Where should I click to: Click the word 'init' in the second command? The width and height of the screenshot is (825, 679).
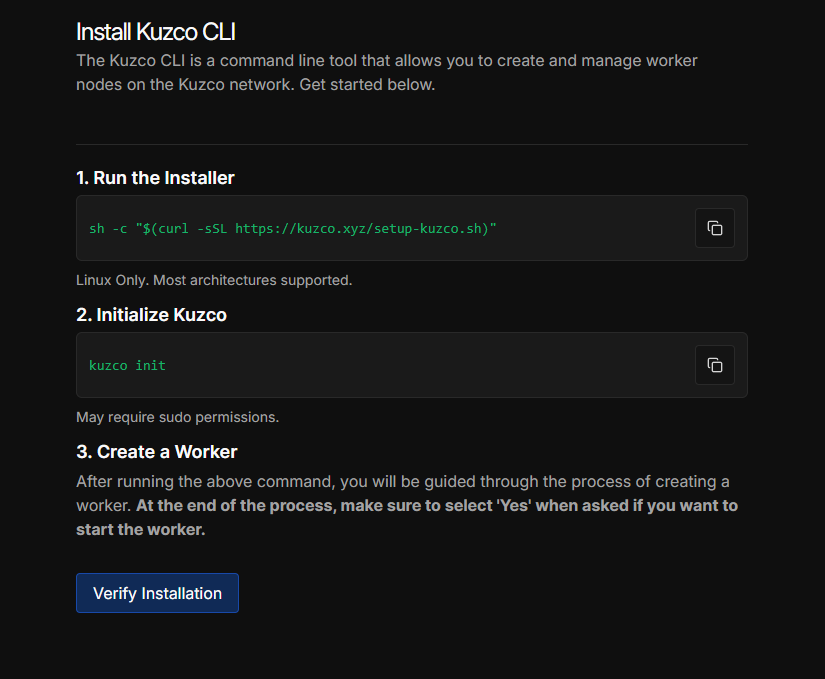click(151, 366)
